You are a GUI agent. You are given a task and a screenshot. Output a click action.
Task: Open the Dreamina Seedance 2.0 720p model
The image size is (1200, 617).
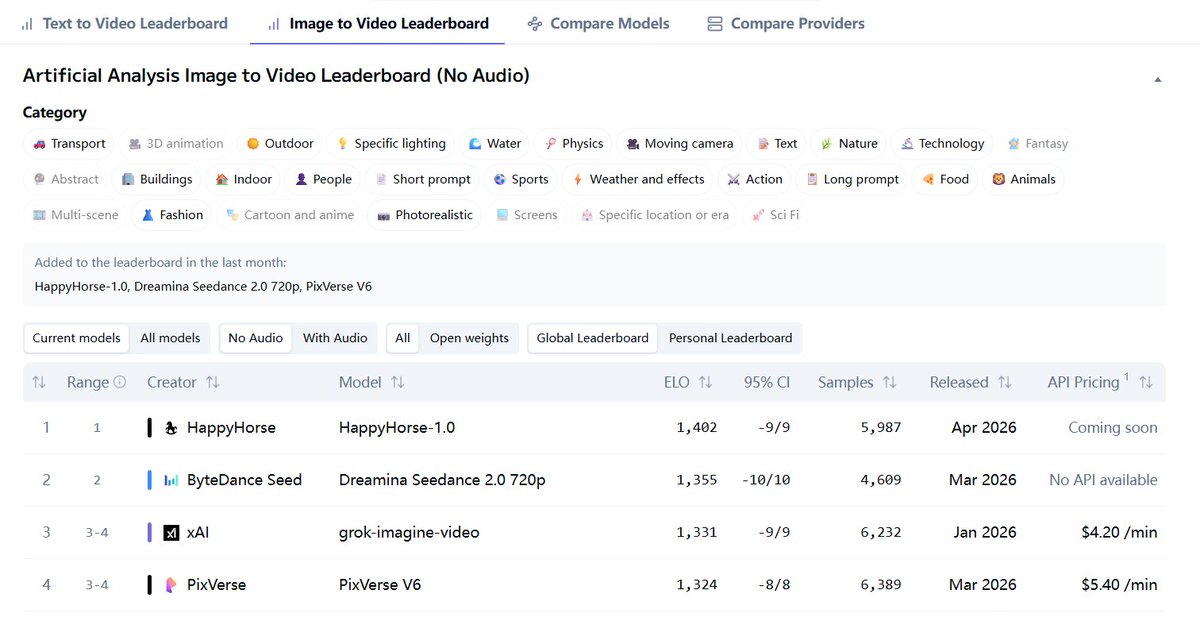[x=442, y=480]
